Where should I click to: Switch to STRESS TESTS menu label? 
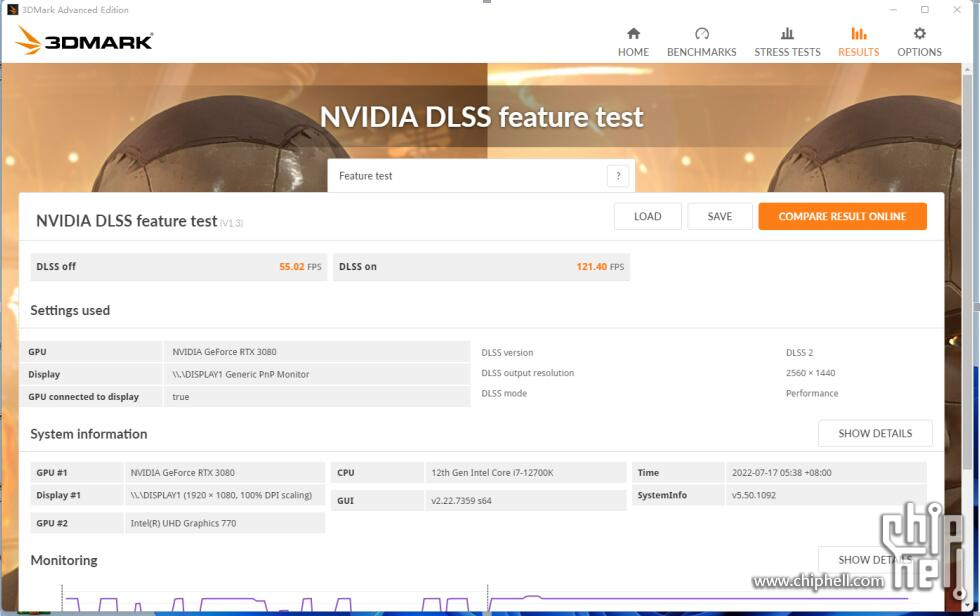788,52
